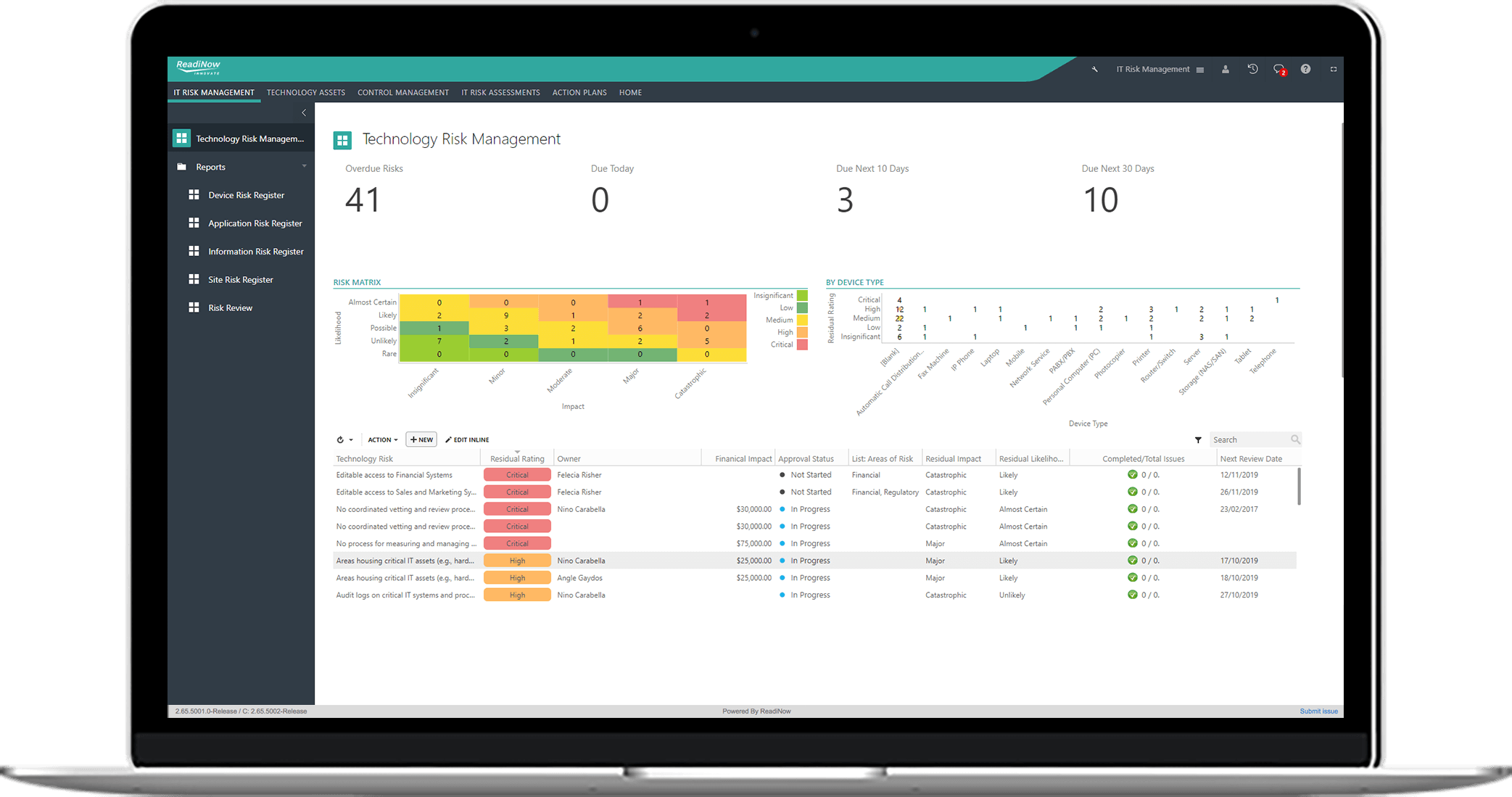Click the refresh icon in report toolbar
The height and width of the screenshot is (797, 1512).
click(340, 440)
